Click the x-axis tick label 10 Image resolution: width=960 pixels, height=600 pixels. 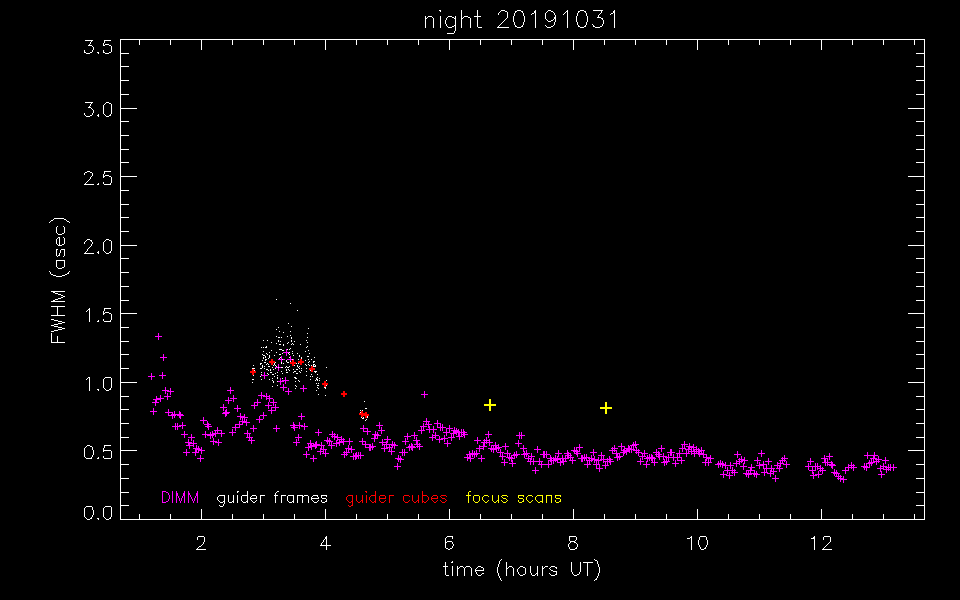697,542
